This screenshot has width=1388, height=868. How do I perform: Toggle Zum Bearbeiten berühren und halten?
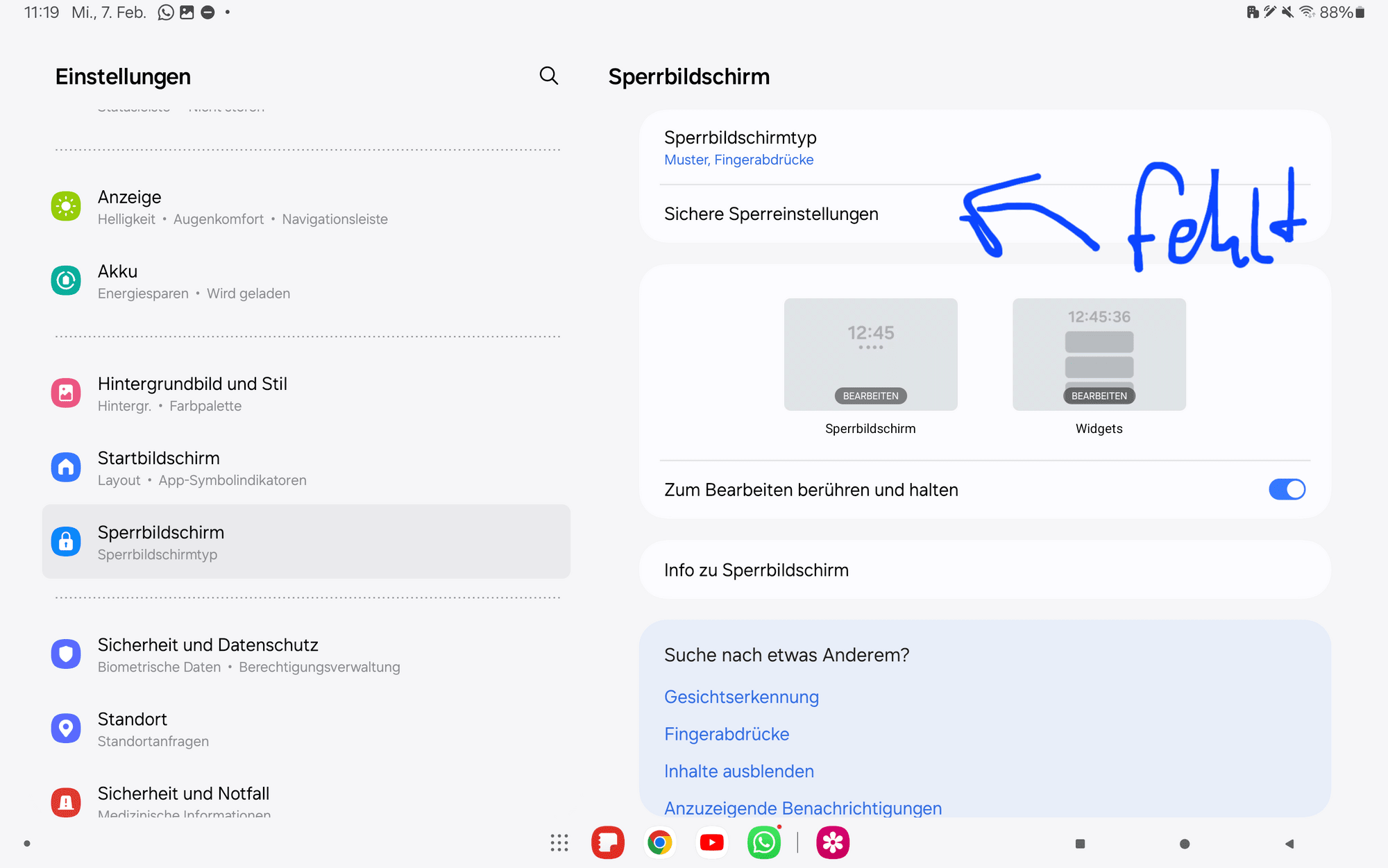1286,490
